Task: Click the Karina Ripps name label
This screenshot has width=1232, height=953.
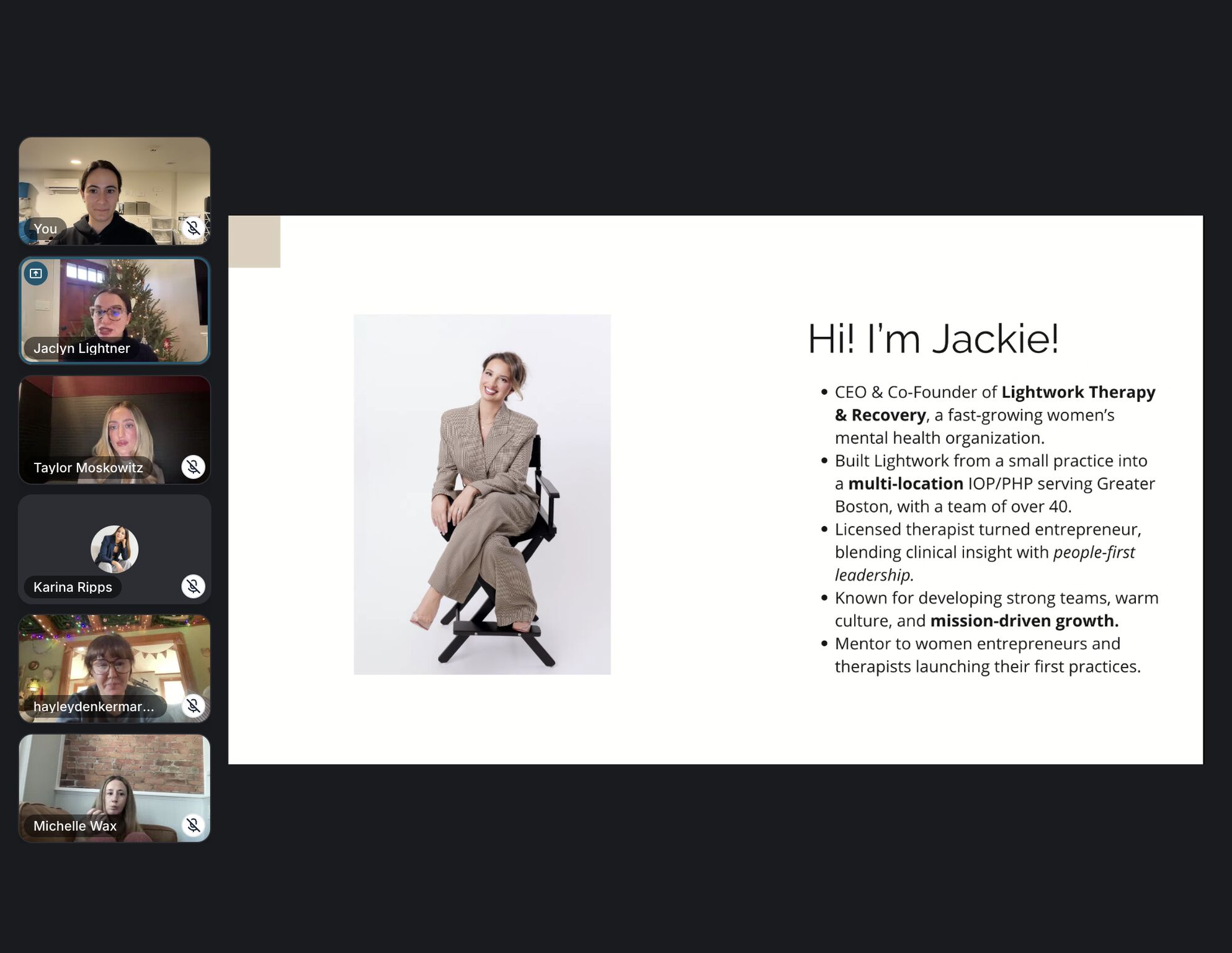Action: [x=73, y=587]
